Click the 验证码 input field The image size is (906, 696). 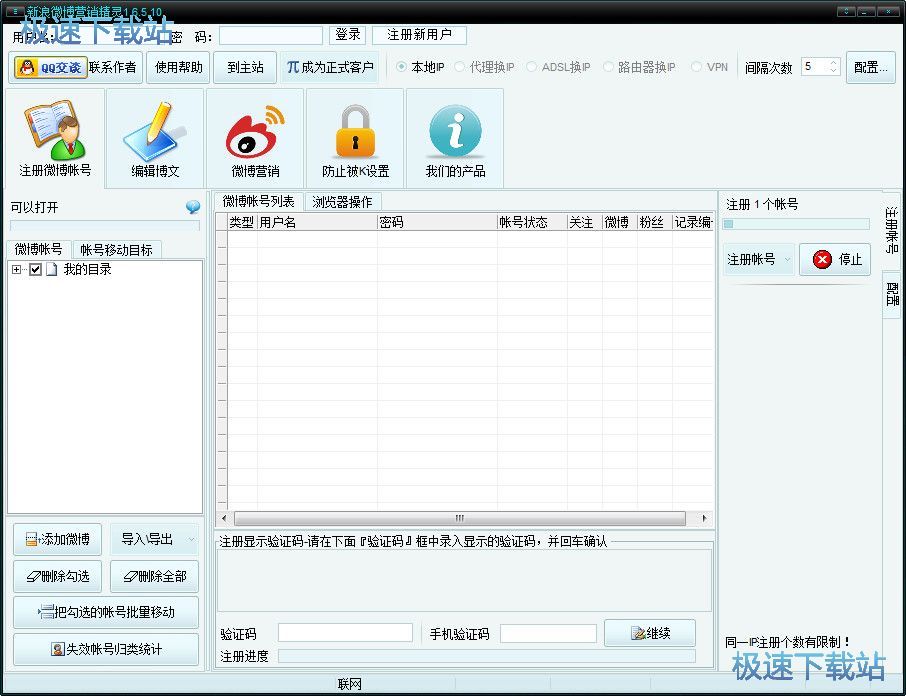pyautogui.click(x=345, y=633)
